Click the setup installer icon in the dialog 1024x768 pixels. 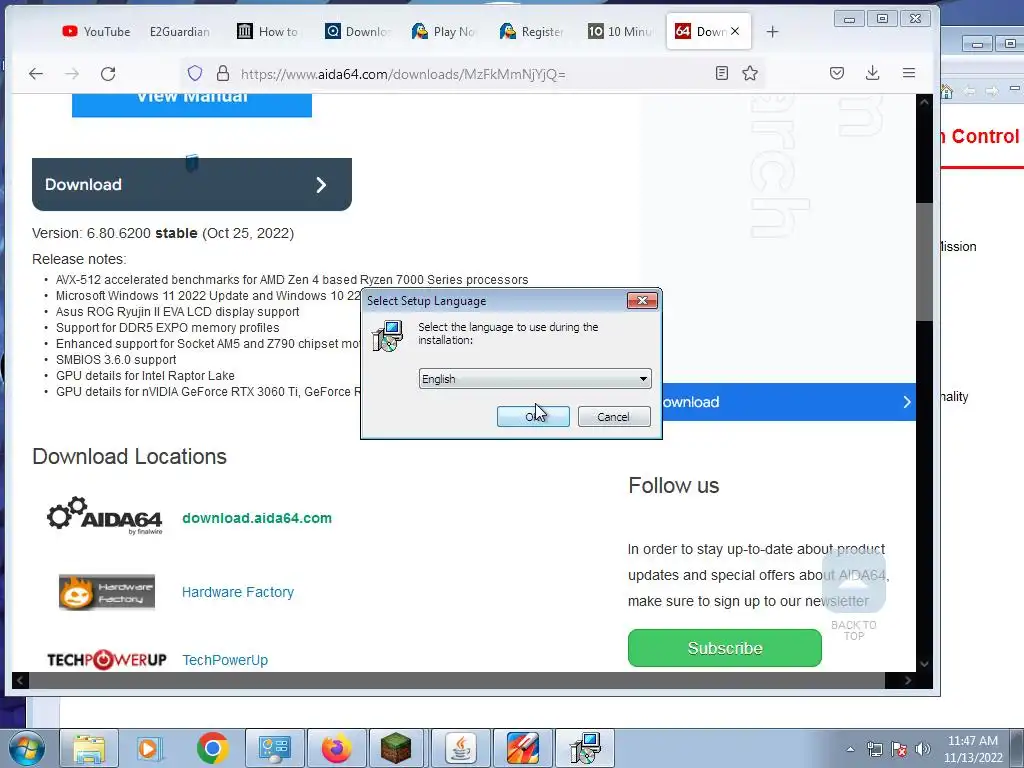pyautogui.click(x=388, y=336)
